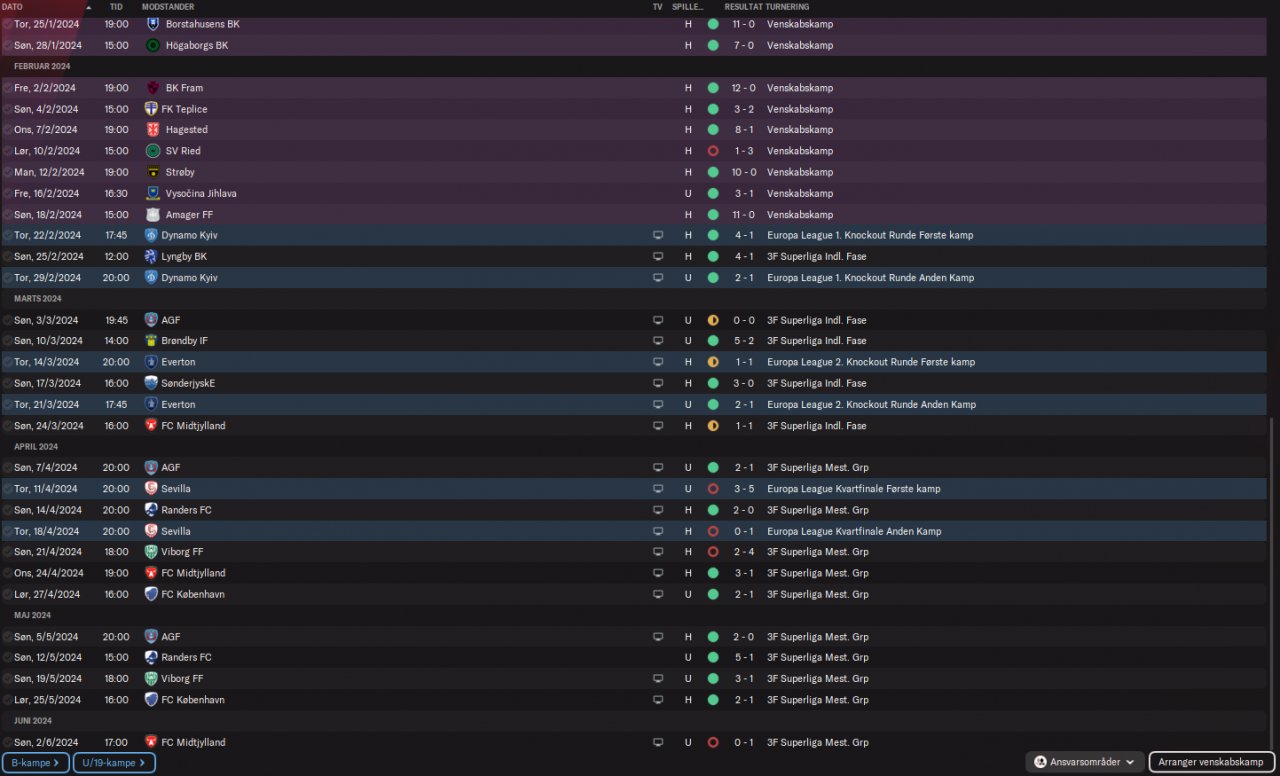Viewport: 1280px width, 776px height.
Task: Toggle the row check circle for Tor, 25/1/2024
Action: (7, 24)
